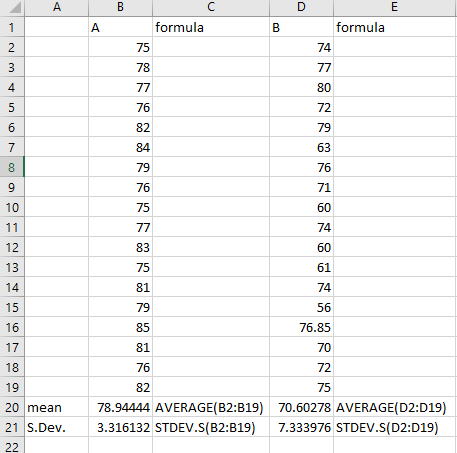
Task: Select column D header
Action: click(301, 7)
